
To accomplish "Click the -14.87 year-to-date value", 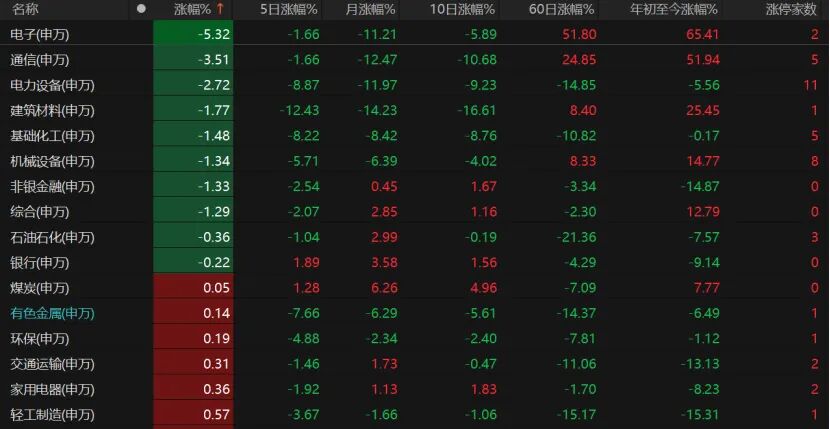I will pos(700,186).
